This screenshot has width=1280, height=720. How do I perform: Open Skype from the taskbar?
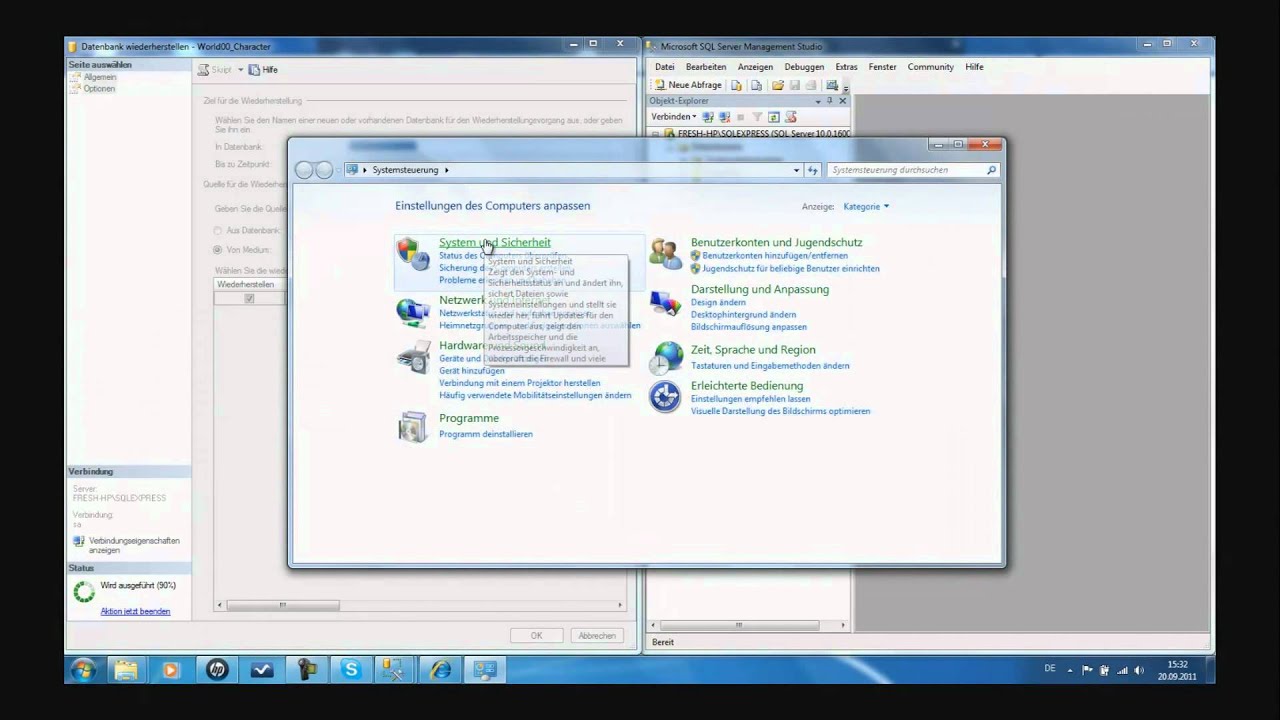(x=351, y=670)
